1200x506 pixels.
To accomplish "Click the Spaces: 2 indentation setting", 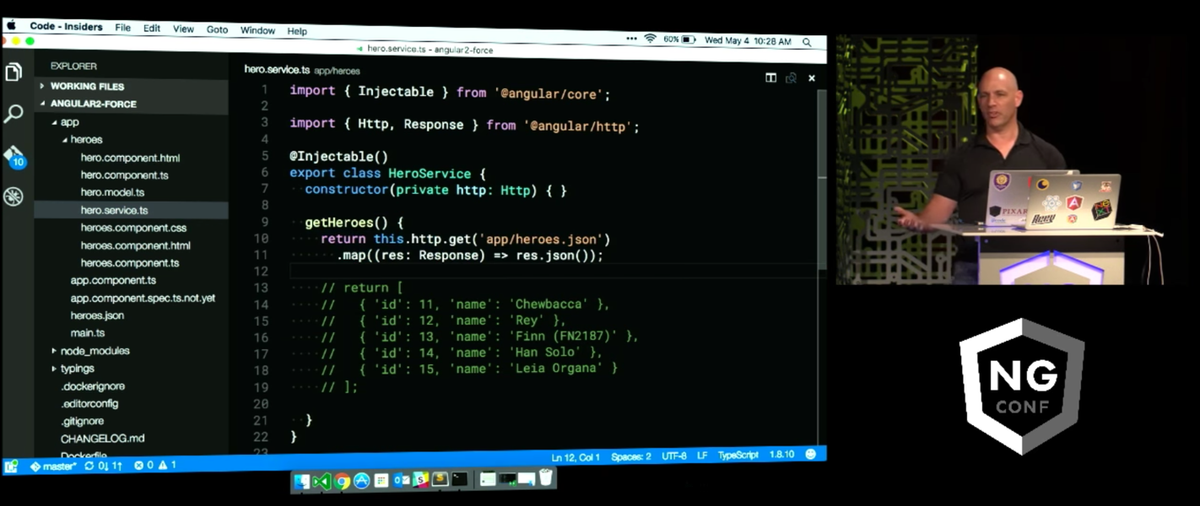I will [631, 456].
